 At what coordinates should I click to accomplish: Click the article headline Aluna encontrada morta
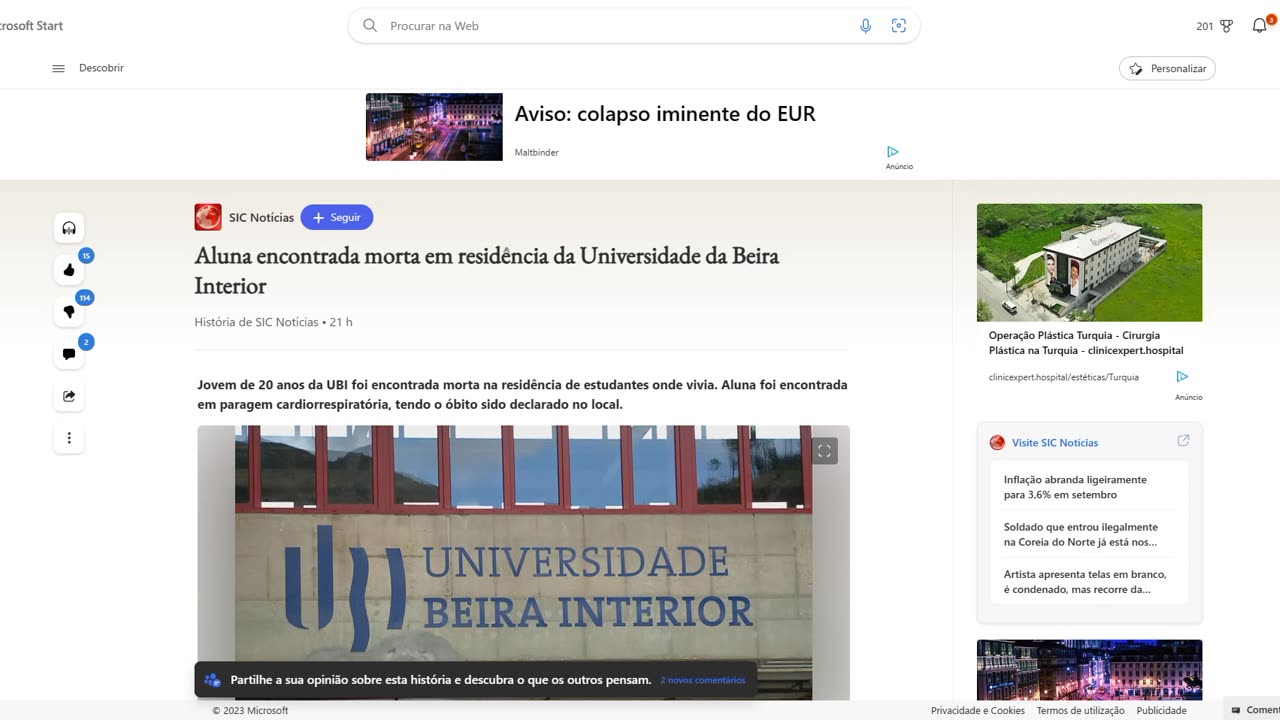coord(487,271)
